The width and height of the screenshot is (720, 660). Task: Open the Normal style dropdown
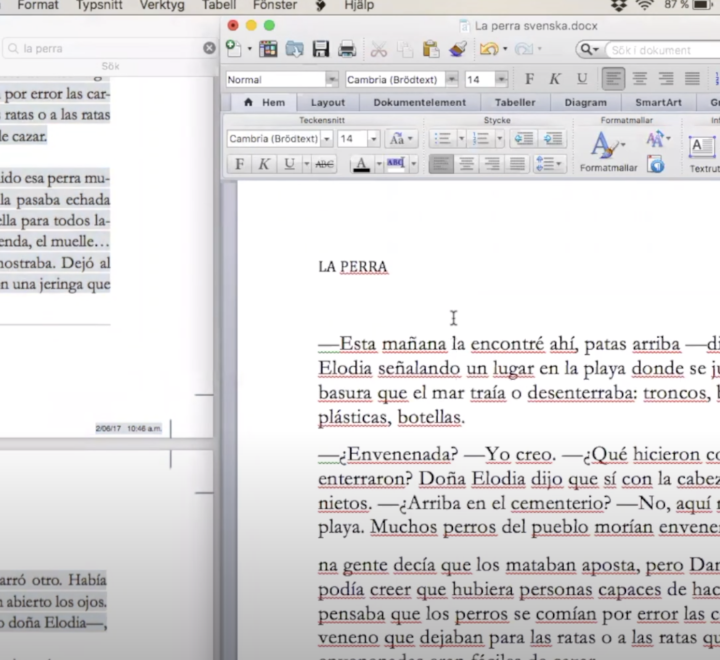[332, 80]
